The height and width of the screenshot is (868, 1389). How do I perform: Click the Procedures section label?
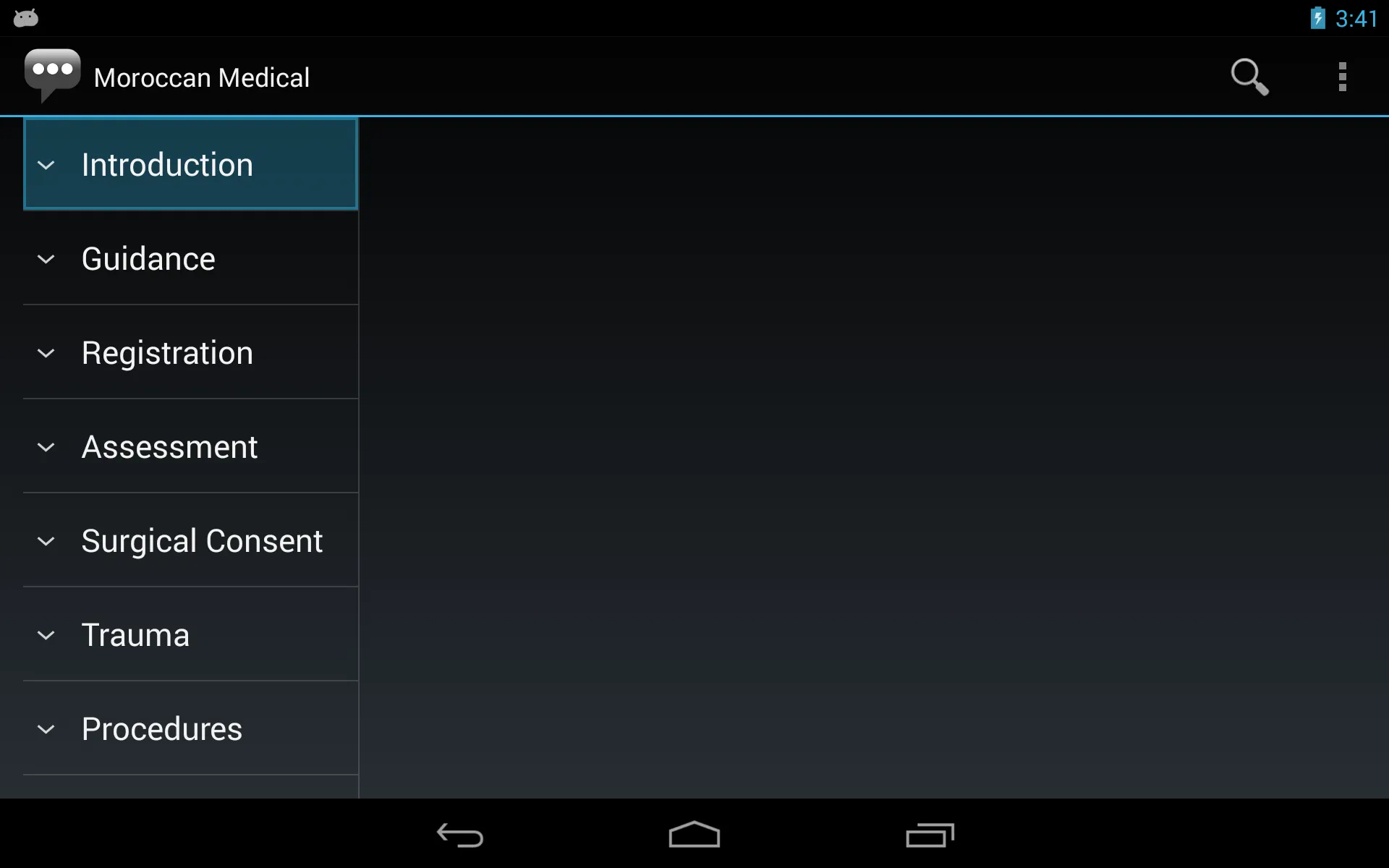[162, 728]
